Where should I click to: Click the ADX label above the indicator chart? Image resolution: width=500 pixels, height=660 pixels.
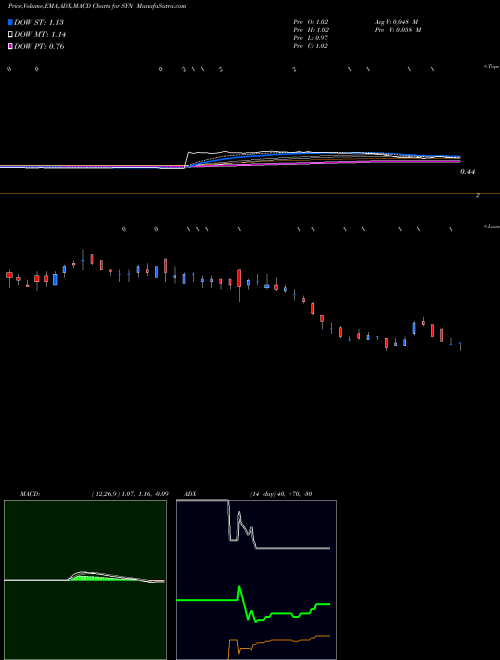(191, 493)
